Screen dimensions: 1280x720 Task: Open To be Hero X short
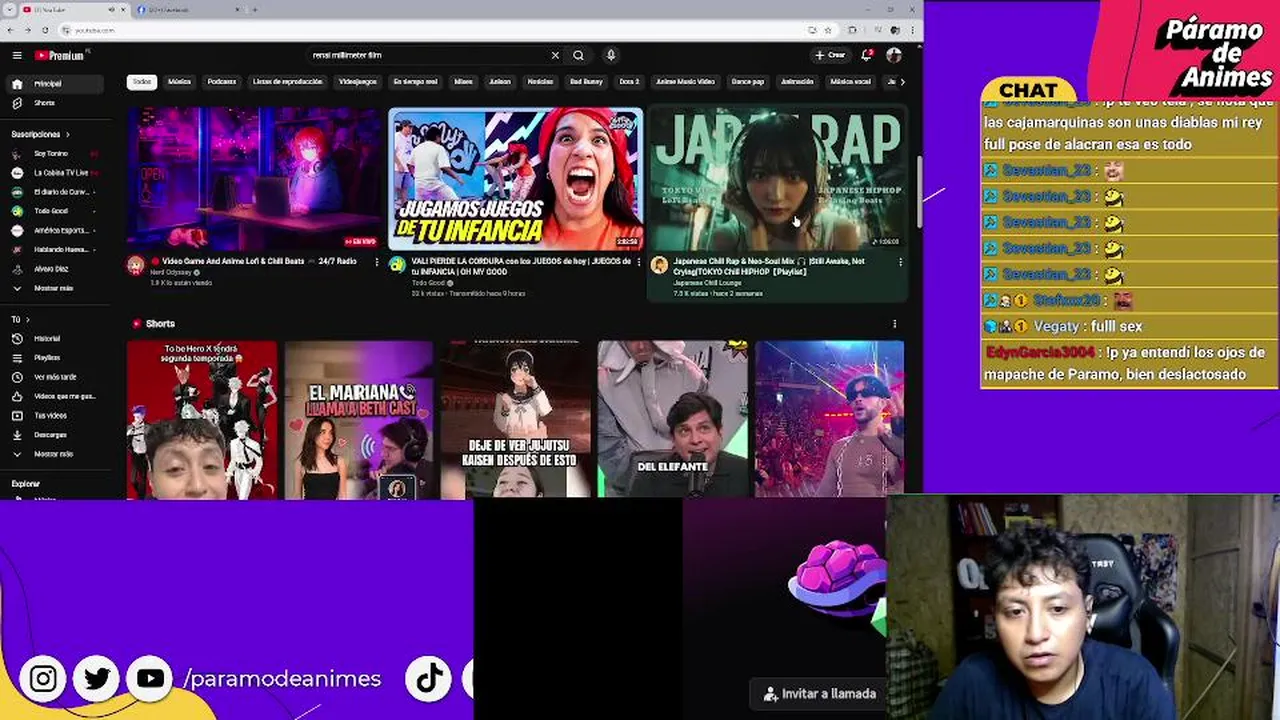[x=202, y=420]
